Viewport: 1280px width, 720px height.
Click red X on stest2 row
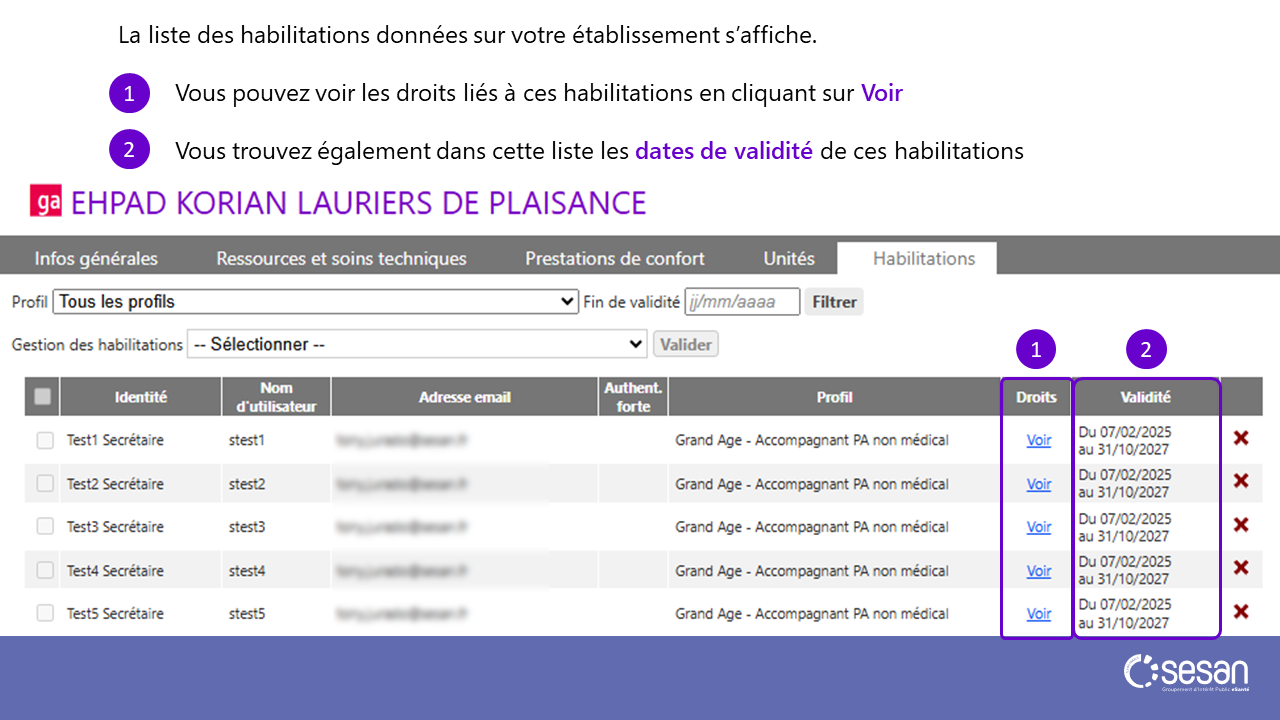1241,481
